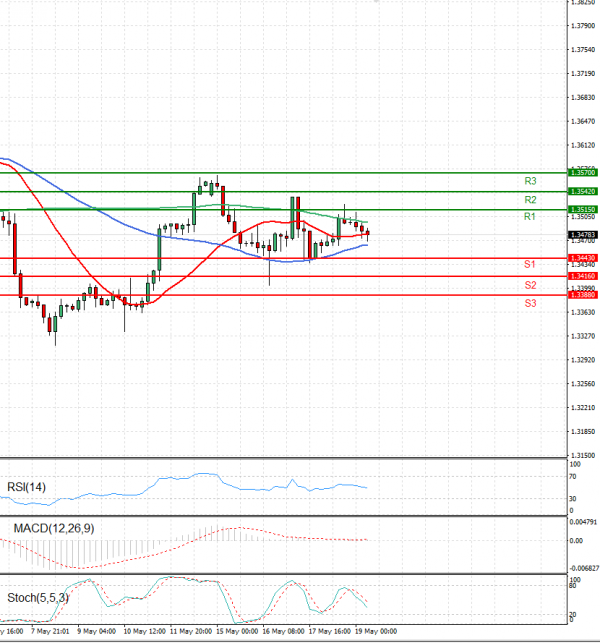Click the S3 support label
Viewport: 600px width, 643px height.
530,303
